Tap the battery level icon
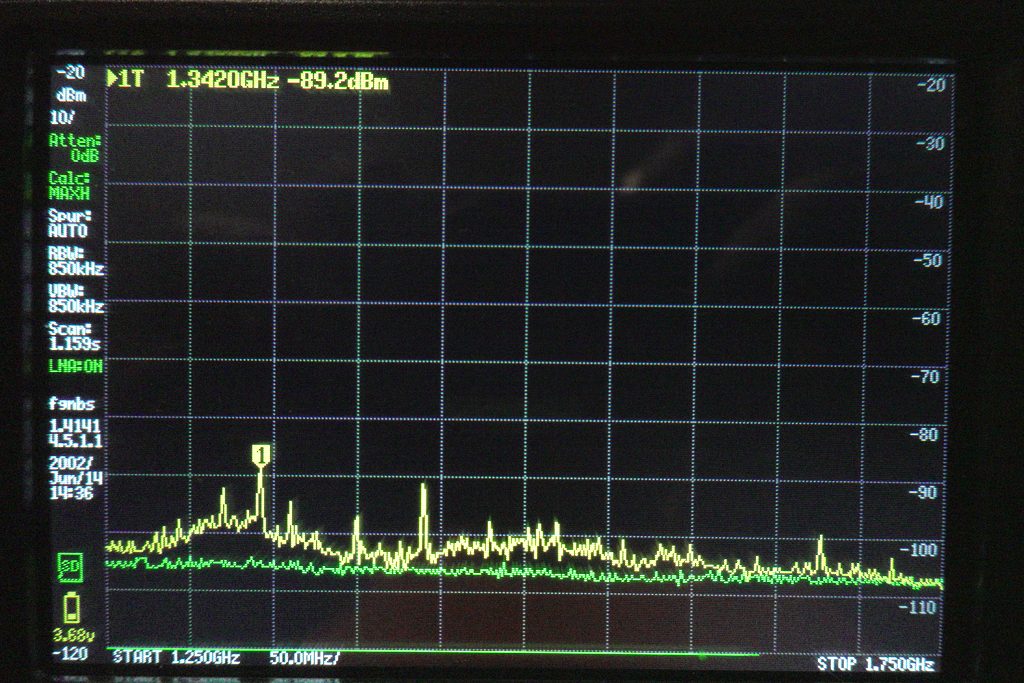1024x683 pixels. pyautogui.click(x=71, y=607)
